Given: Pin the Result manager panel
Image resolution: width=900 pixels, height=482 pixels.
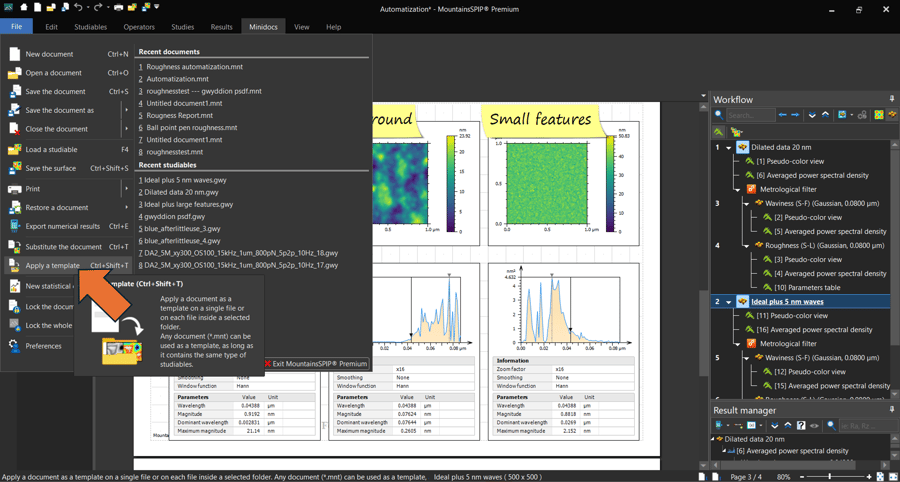Looking at the screenshot, I should coord(892,410).
